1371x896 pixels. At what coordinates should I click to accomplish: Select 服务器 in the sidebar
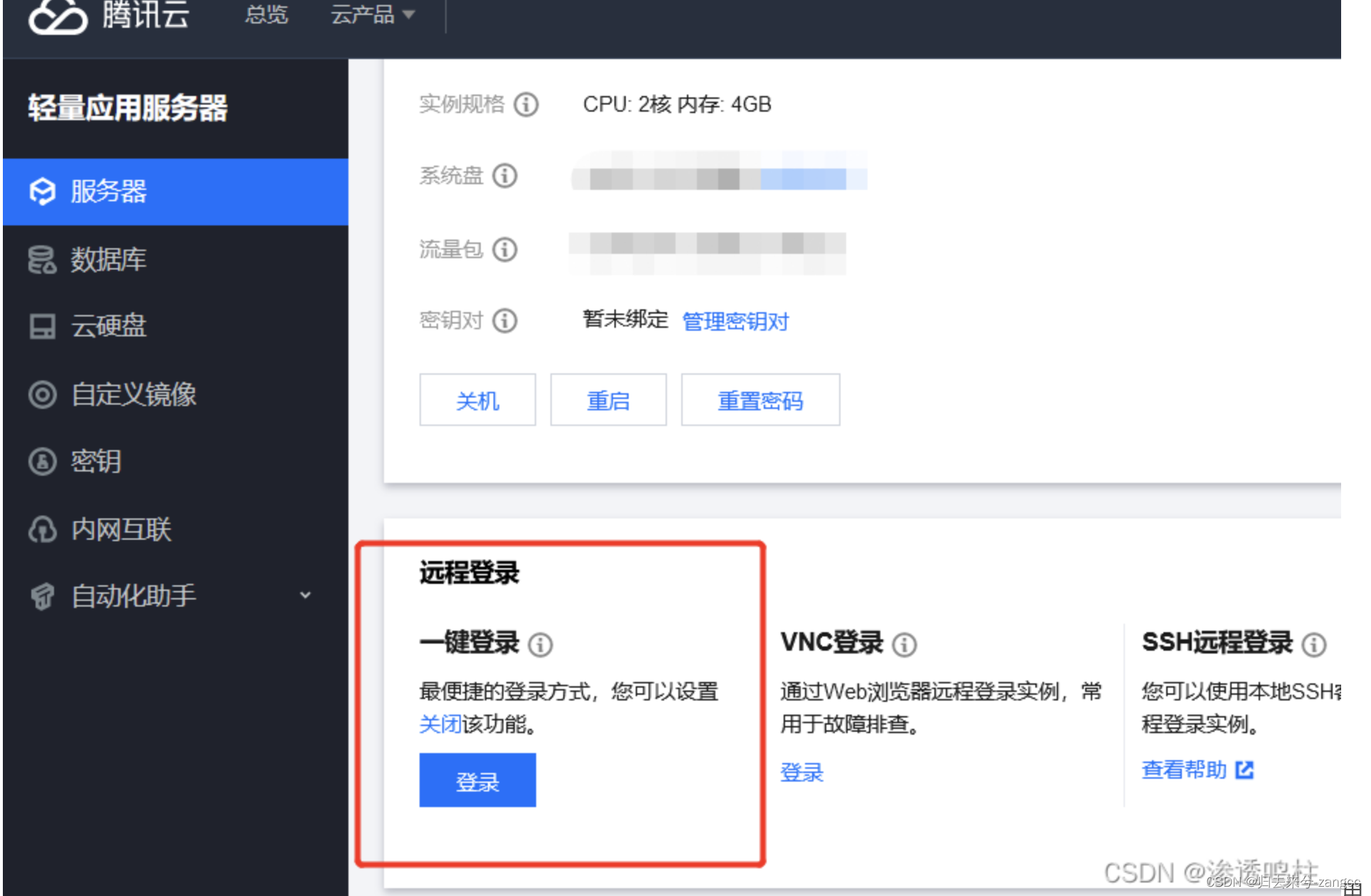pyautogui.click(x=176, y=192)
